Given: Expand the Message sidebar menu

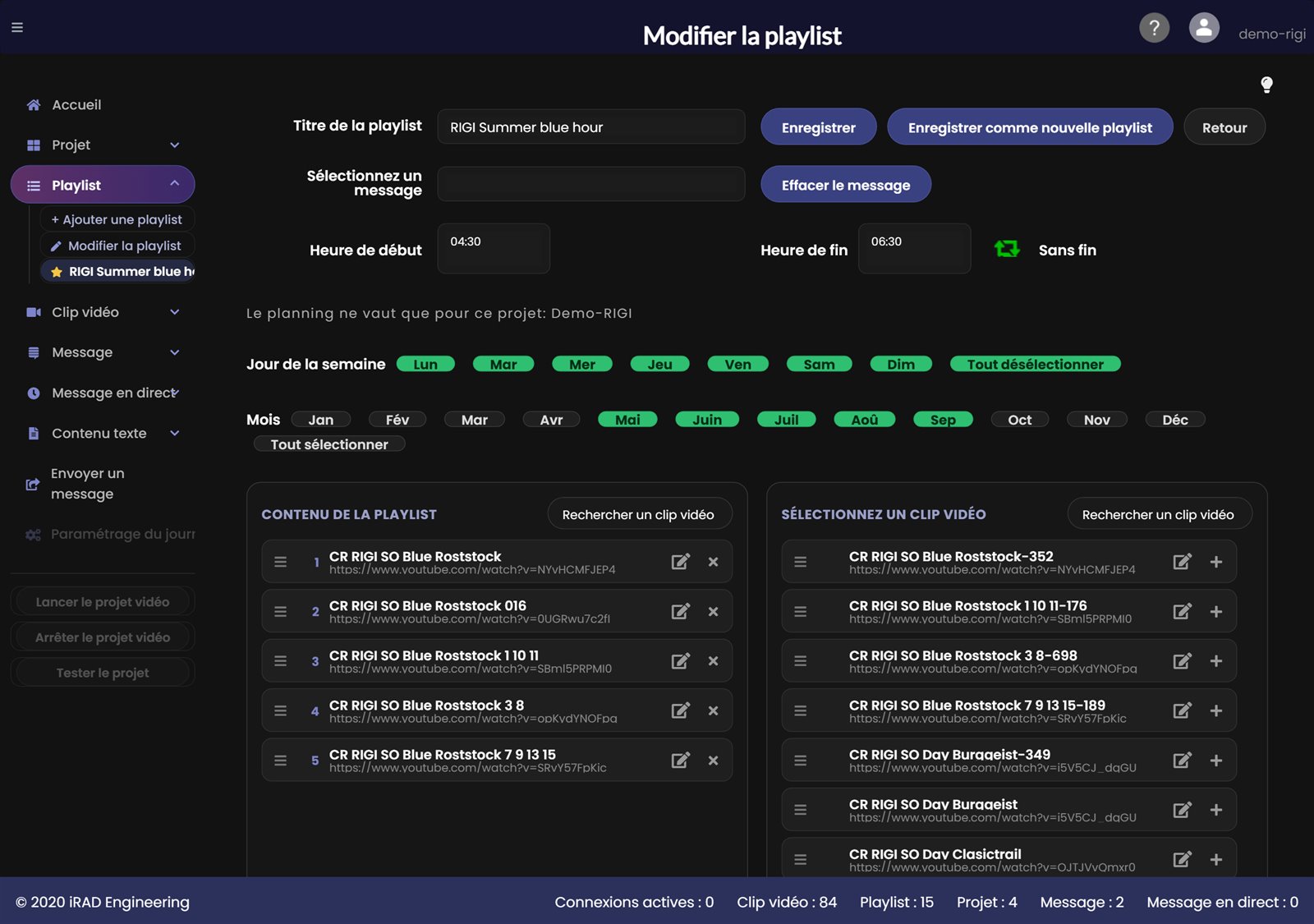Looking at the screenshot, I should click(x=103, y=352).
